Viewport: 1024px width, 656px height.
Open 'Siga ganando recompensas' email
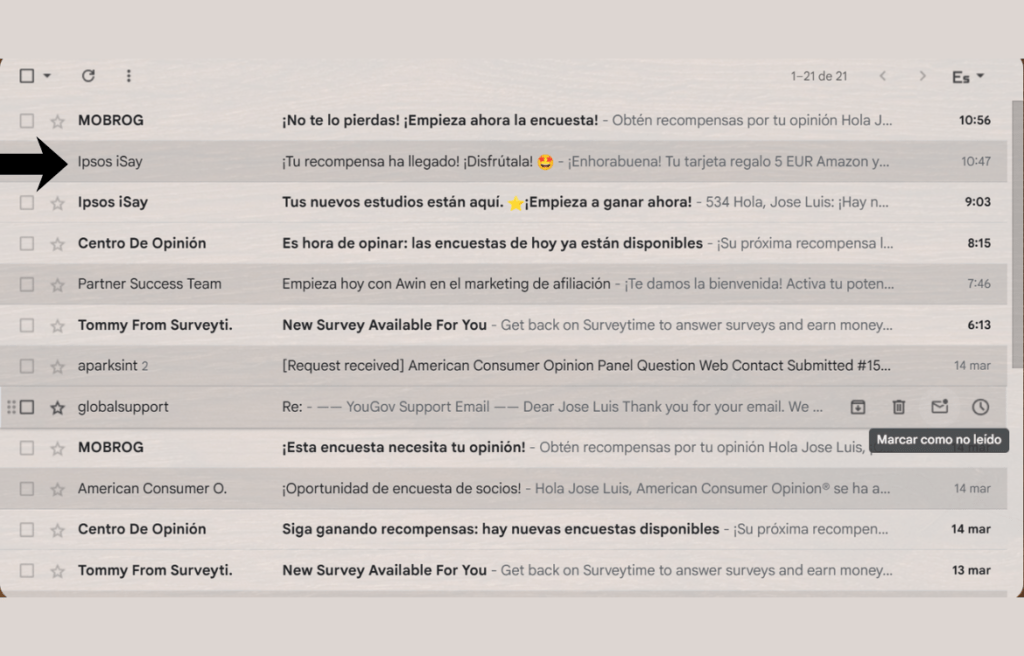pyautogui.click(x=504, y=529)
